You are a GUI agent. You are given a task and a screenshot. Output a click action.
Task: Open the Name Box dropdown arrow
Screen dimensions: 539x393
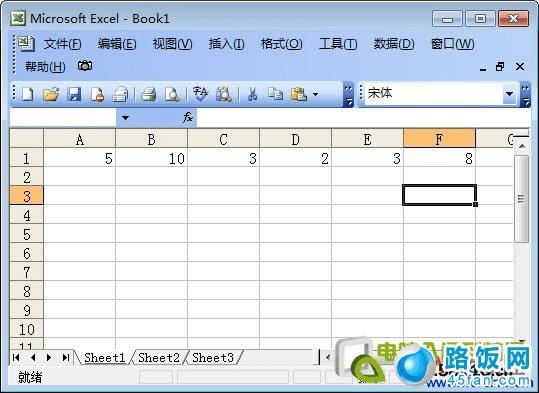tap(125, 118)
